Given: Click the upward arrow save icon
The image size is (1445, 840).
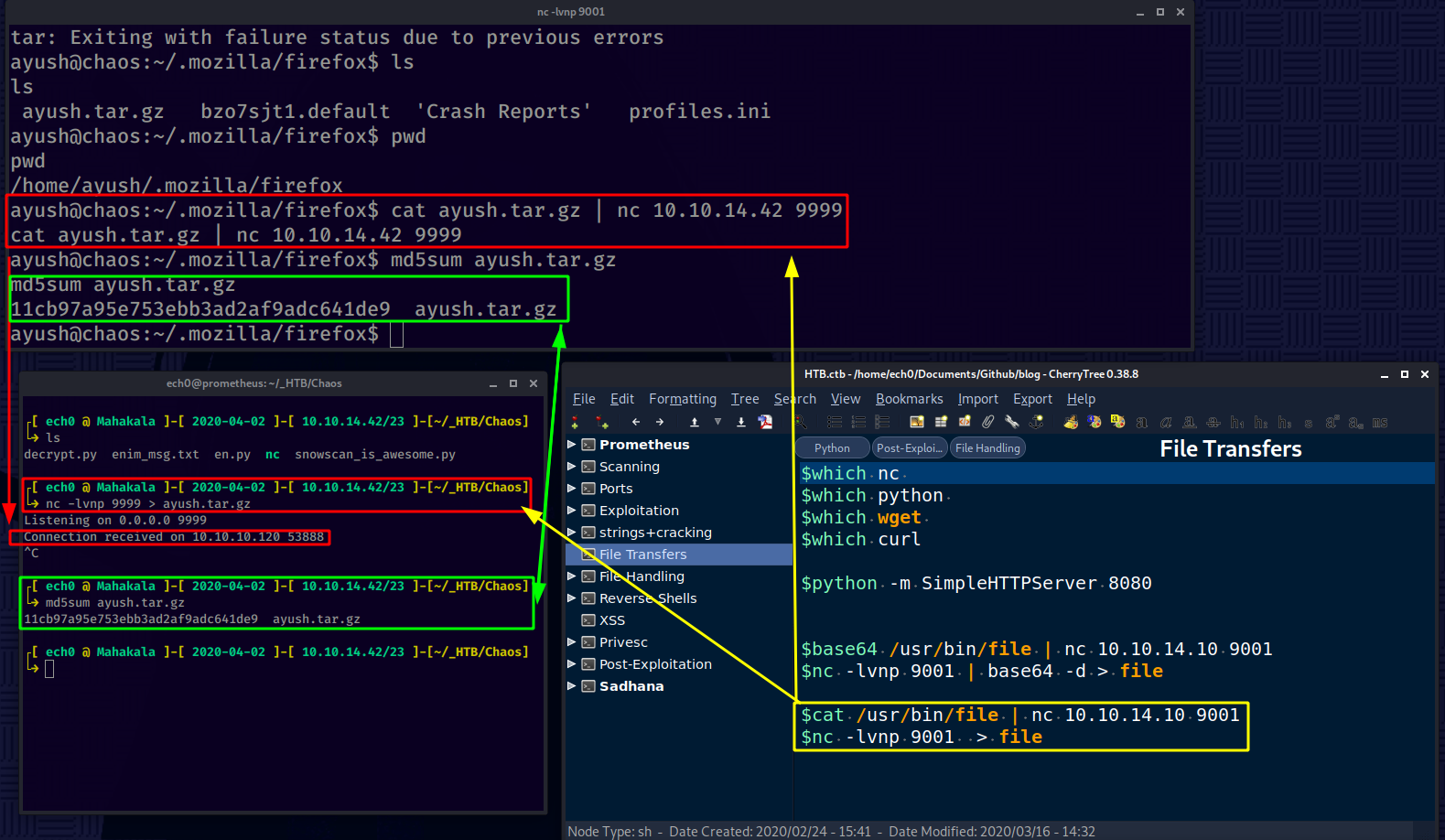Looking at the screenshot, I should [x=694, y=422].
